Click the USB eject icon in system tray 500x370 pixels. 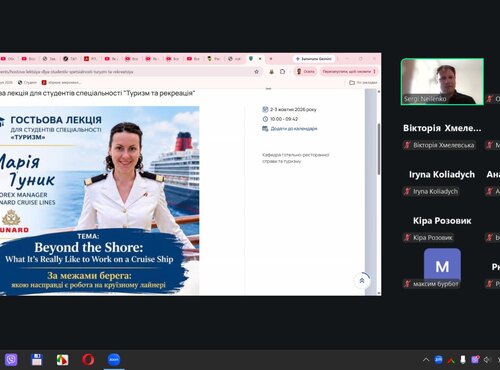[x=463, y=359]
